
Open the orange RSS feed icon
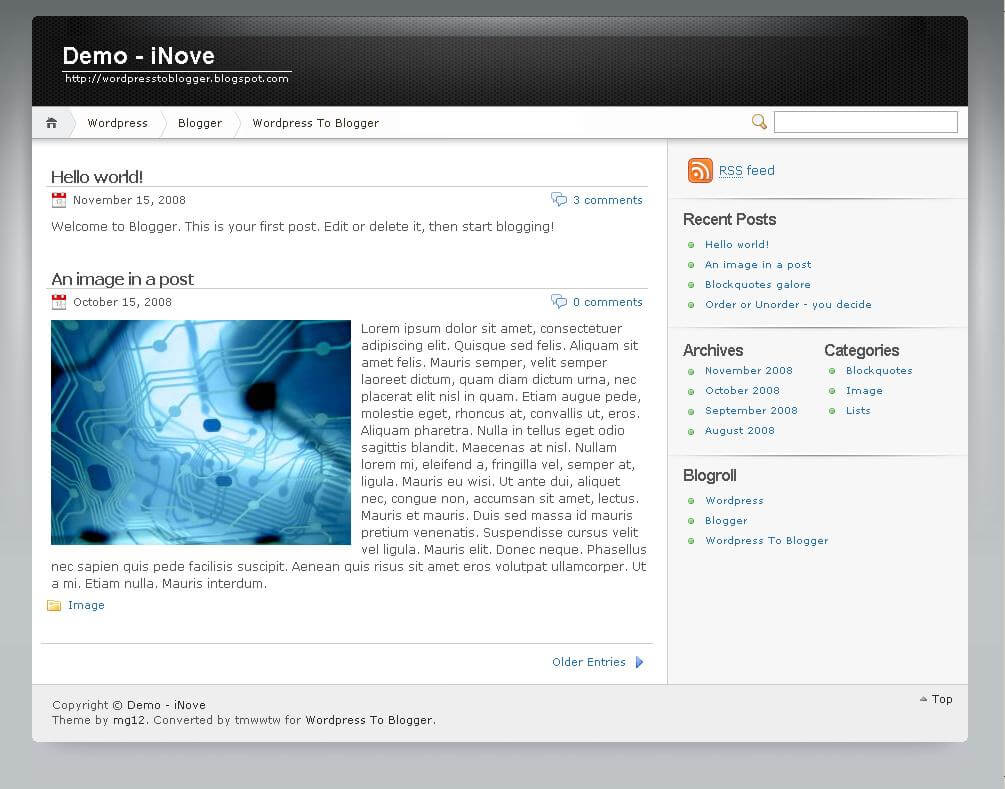[x=700, y=170]
